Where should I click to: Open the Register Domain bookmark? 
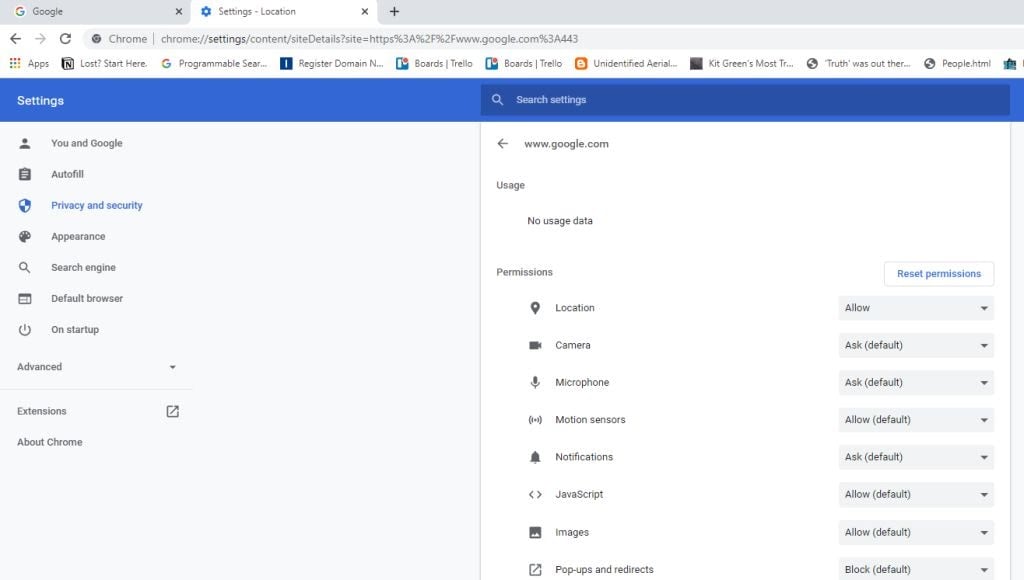[x=332, y=63]
